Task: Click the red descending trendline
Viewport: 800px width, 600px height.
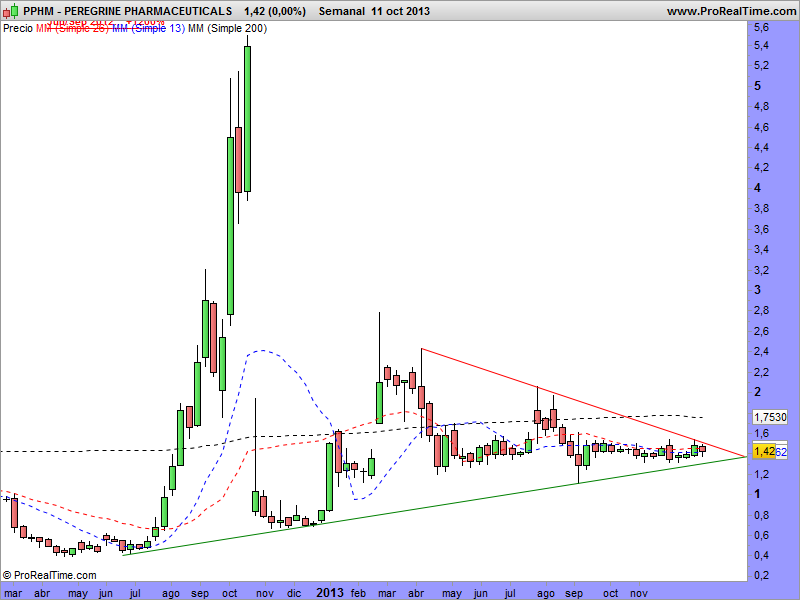Action: pyautogui.click(x=582, y=403)
